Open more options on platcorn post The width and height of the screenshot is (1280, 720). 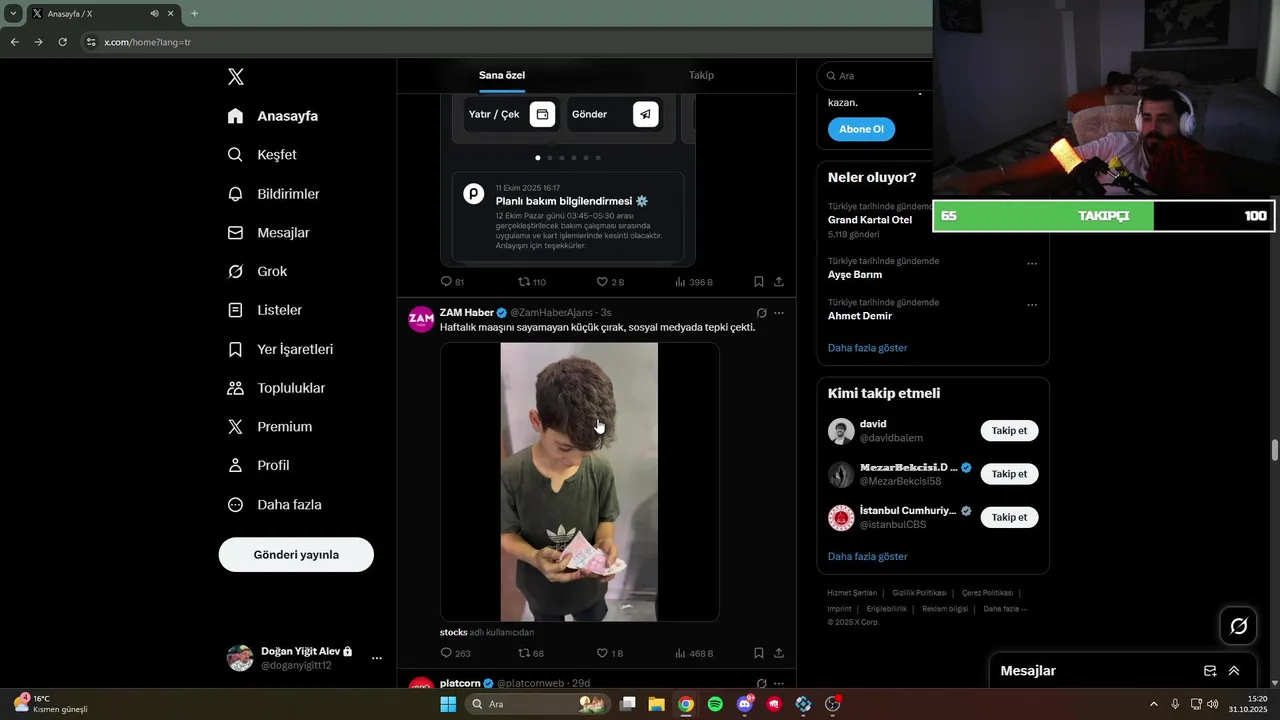(x=779, y=684)
